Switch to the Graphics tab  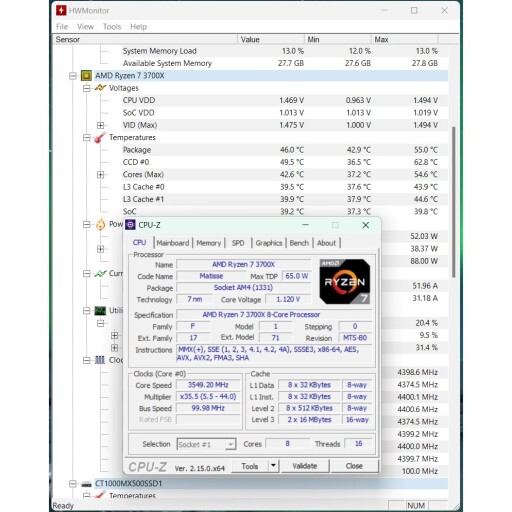pyautogui.click(x=269, y=243)
